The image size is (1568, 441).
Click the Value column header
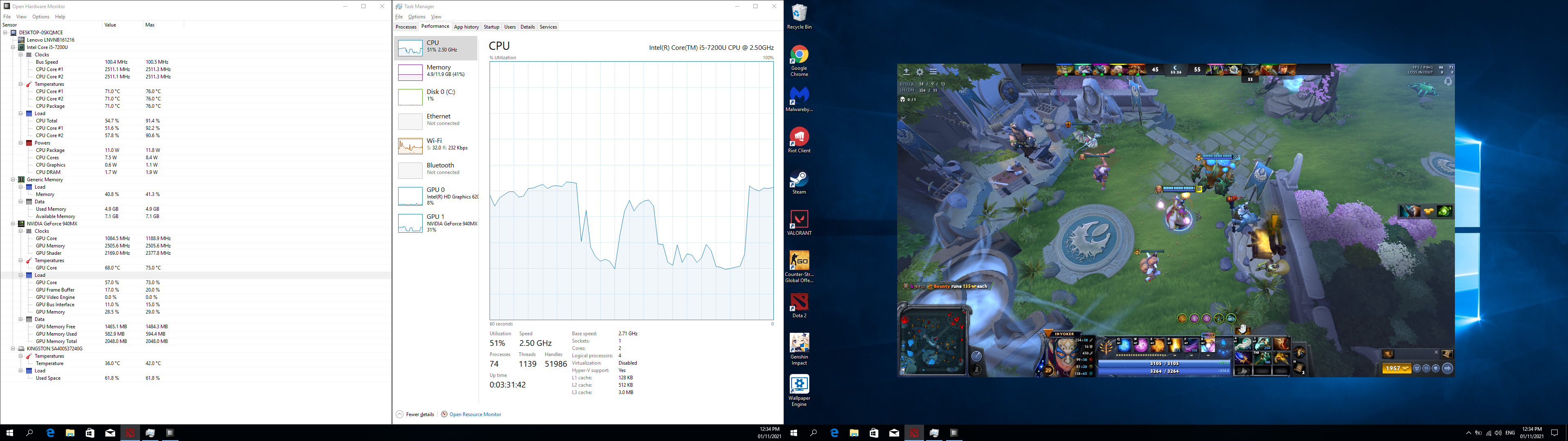click(x=122, y=25)
